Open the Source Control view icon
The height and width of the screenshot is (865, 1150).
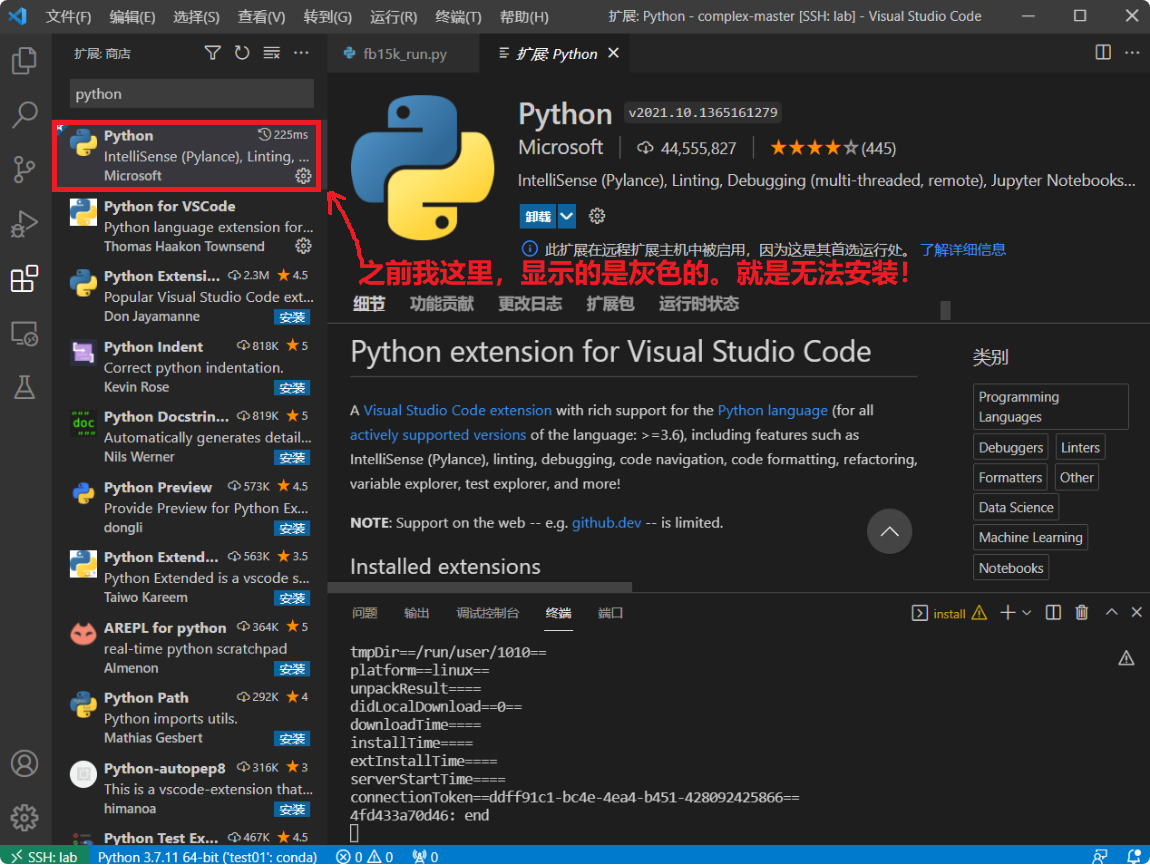24,169
